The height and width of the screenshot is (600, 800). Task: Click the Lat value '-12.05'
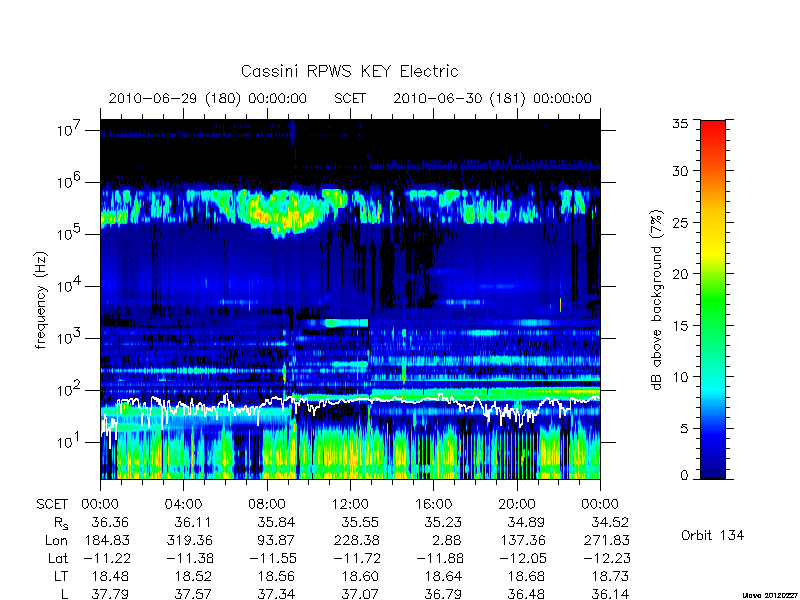click(x=522, y=558)
